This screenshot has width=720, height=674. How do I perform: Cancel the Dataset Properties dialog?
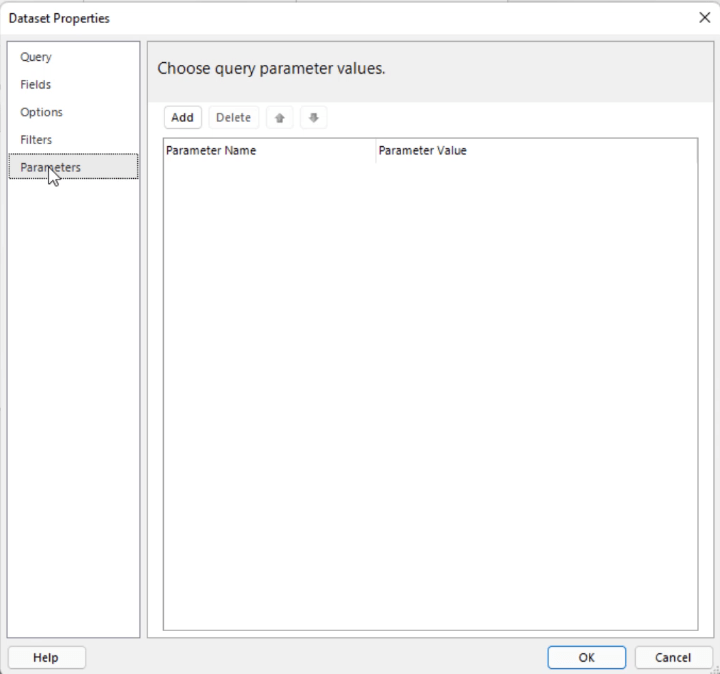673,657
